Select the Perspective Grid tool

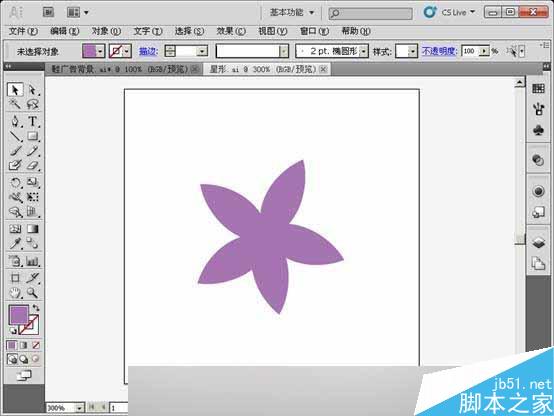(33, 212)
